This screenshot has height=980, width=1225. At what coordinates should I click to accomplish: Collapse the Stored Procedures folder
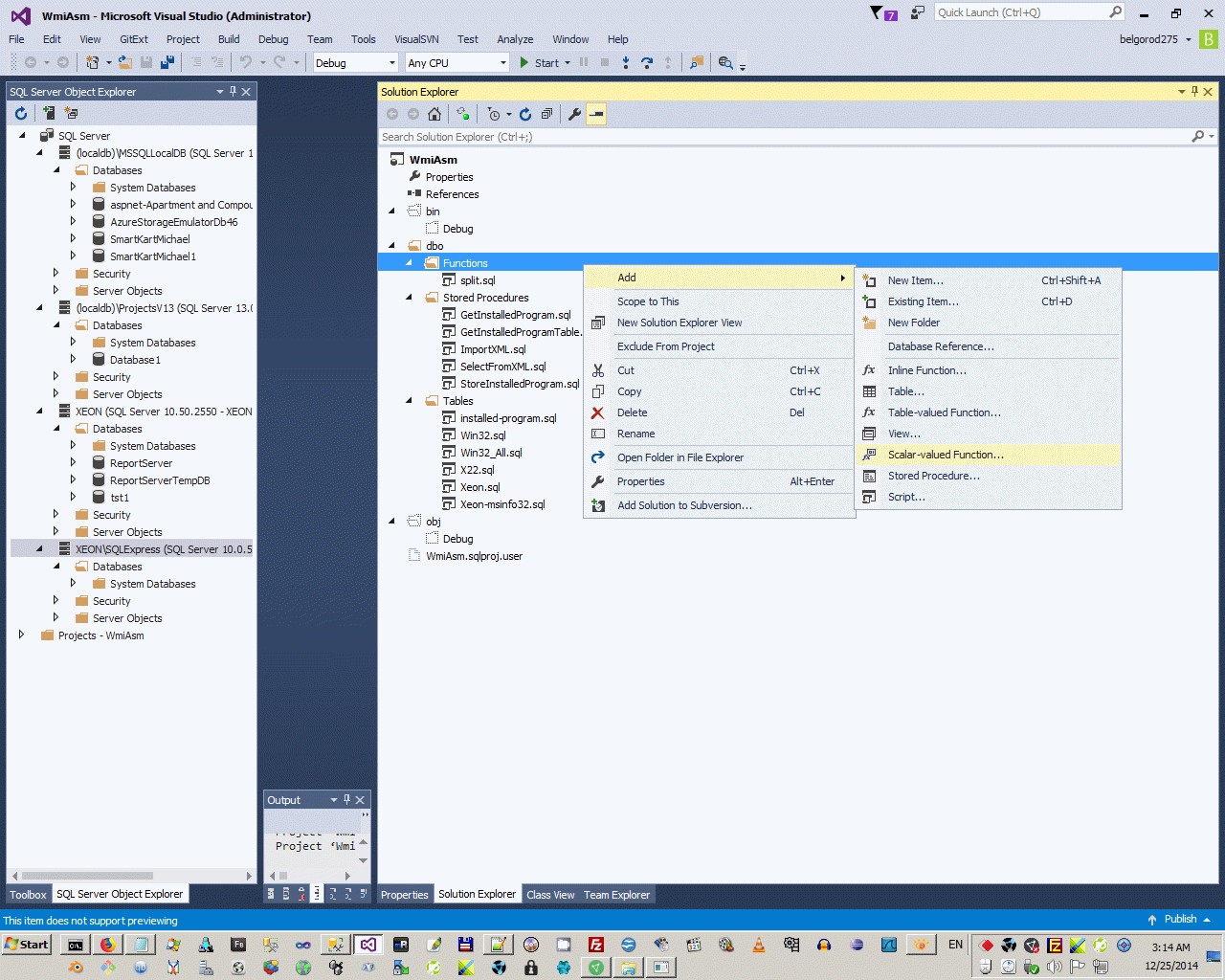[410, 298]
